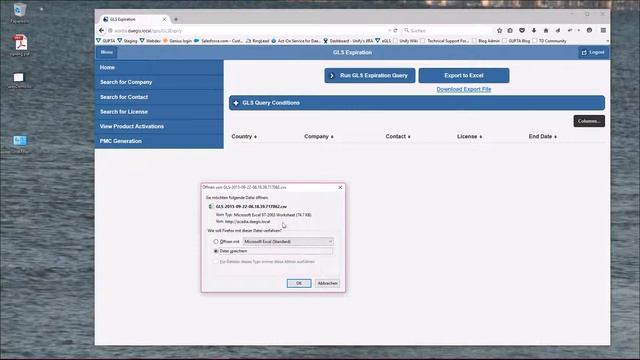The width and height of the screenshot is (640, 360).
Task: Open the Blog Admin bookmark
Action: (486, 41)
